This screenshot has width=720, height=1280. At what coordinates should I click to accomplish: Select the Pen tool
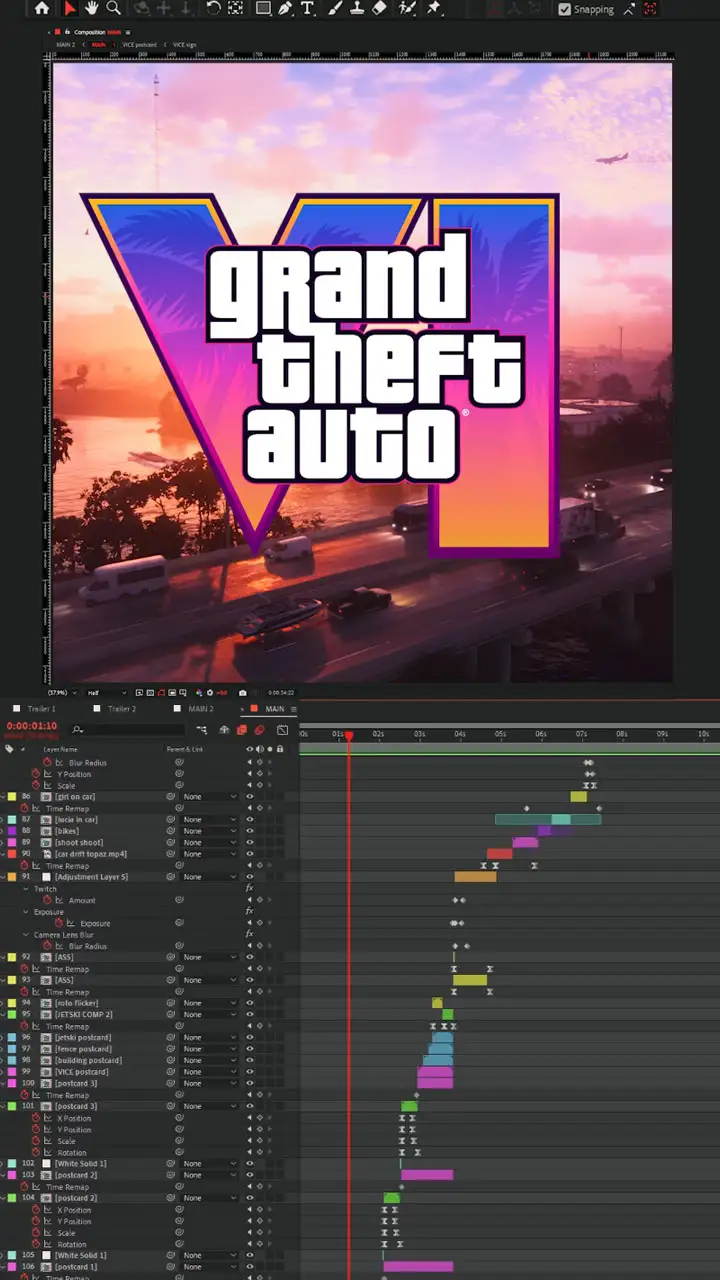click(x=285, y=8)
